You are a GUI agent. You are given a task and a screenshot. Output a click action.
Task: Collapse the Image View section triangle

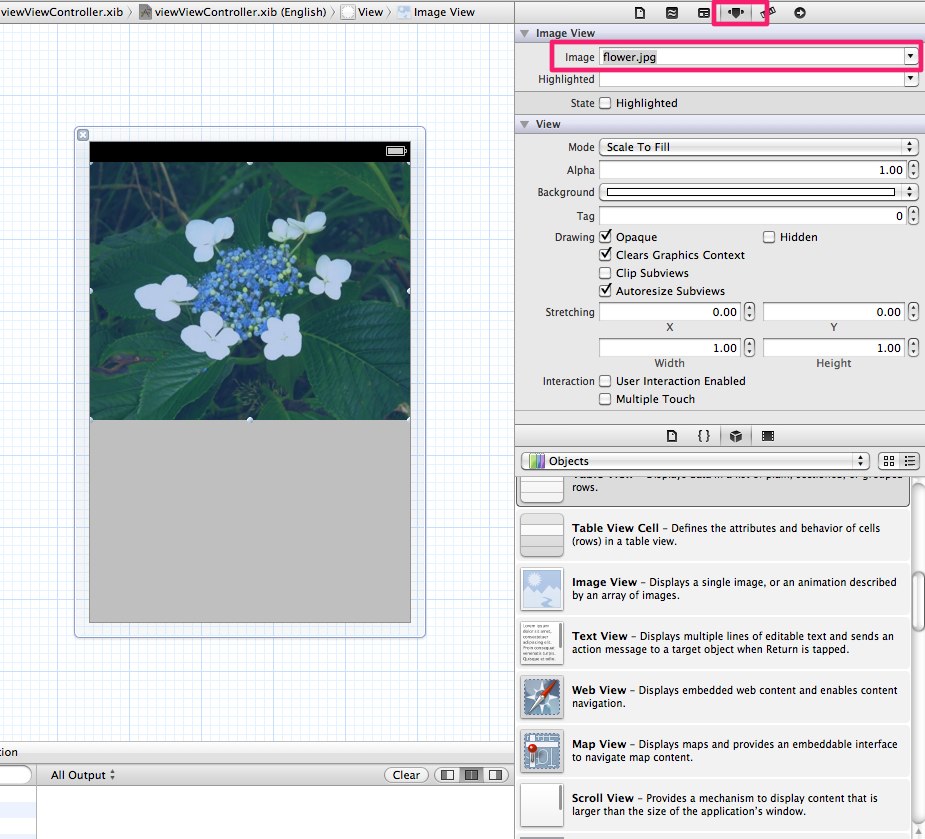(x=524, y=34)
